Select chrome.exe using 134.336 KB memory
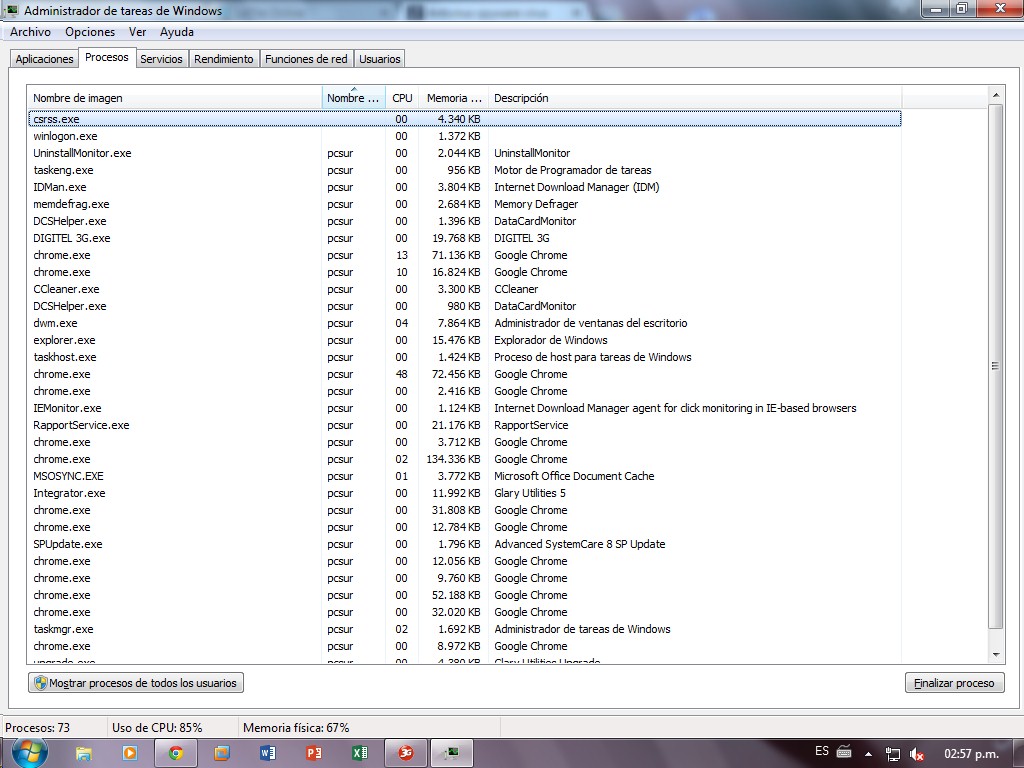1024x768 pixels. coord(464,458)
